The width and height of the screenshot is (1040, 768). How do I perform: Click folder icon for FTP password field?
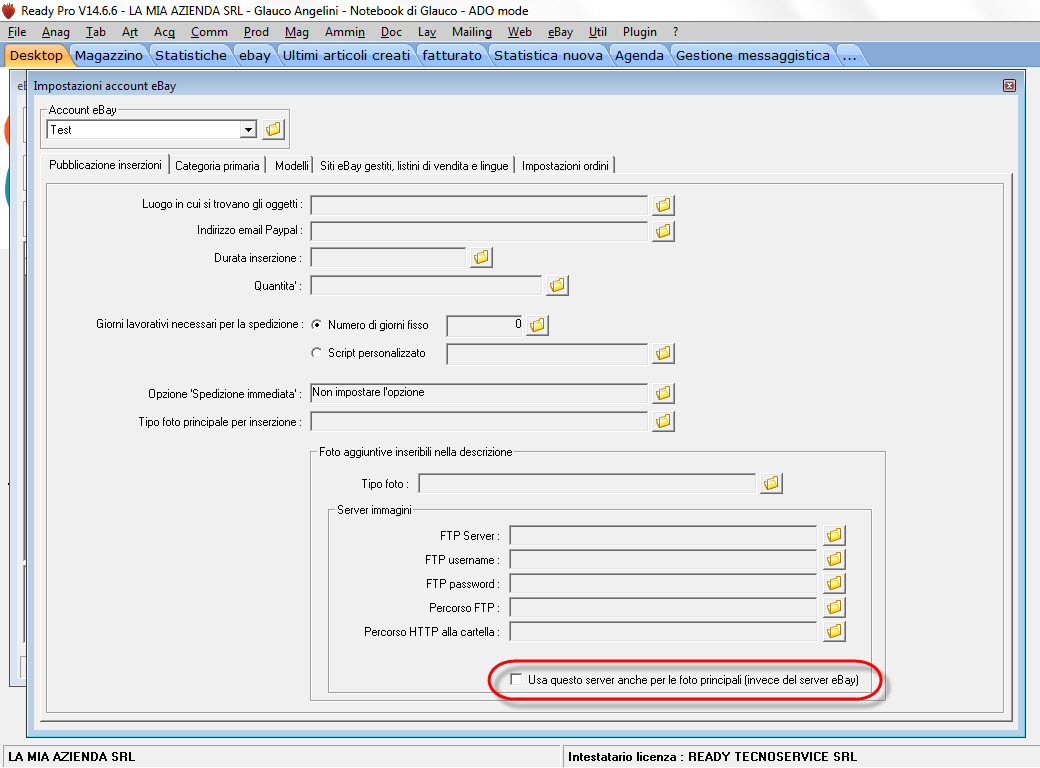(834, 583)
